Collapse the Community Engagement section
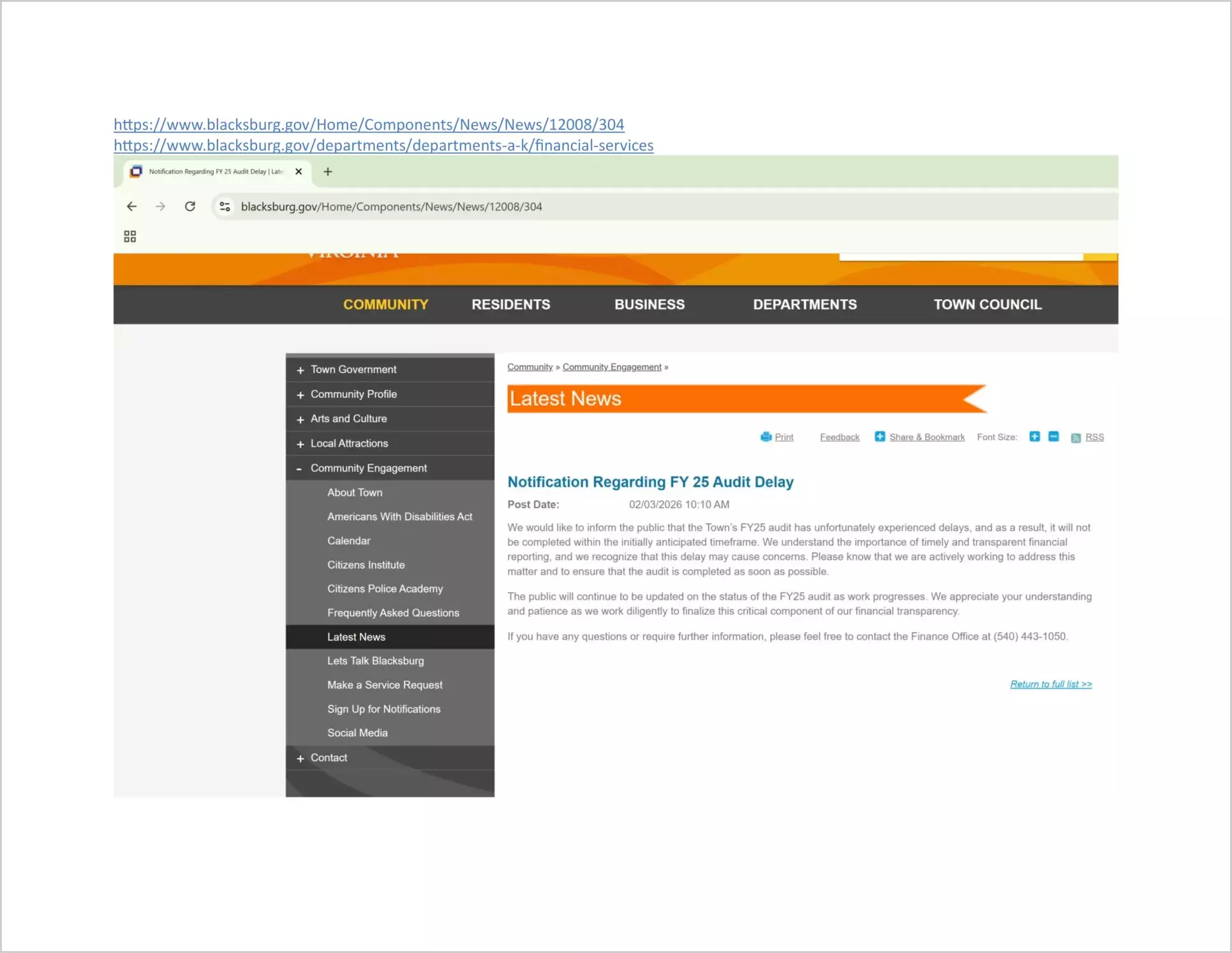Screen dimensions: 1232x953 [x=299, y=468]
